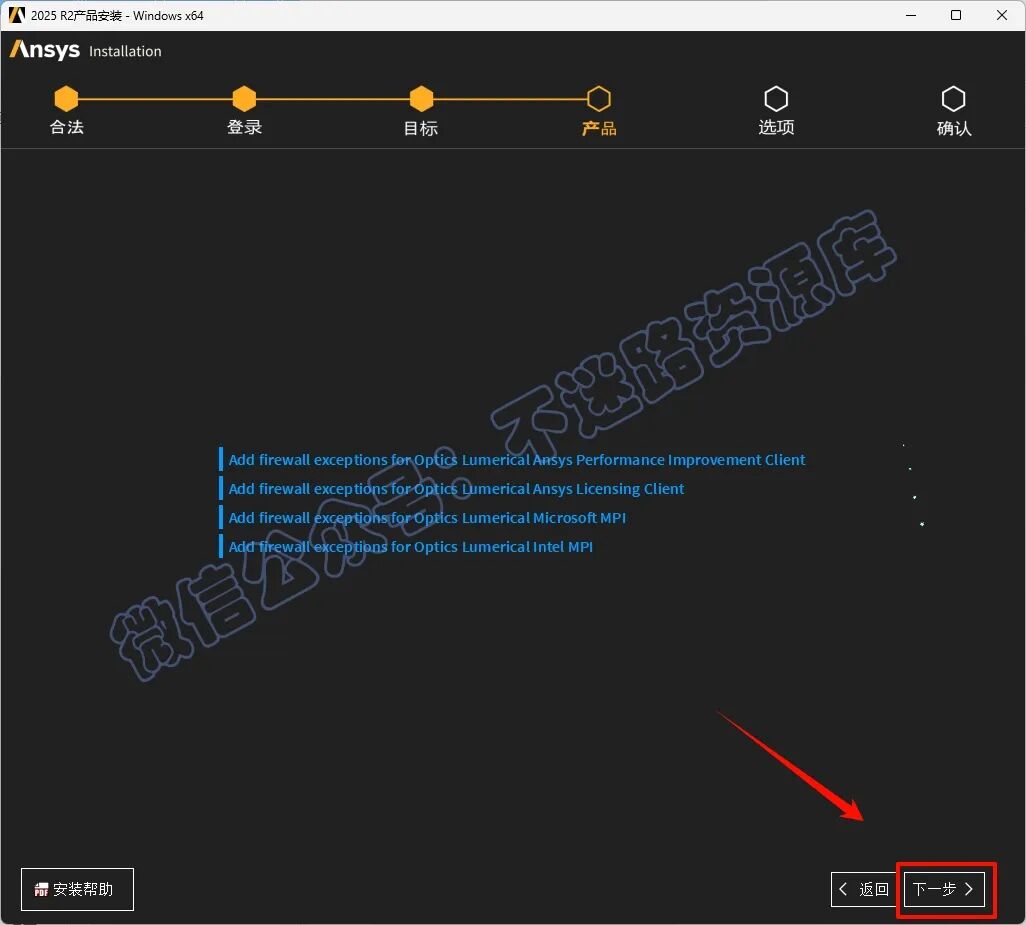Click the 选项 step label
The height and width of the screenshot is (925, 1026).
(x=777, y=128)
